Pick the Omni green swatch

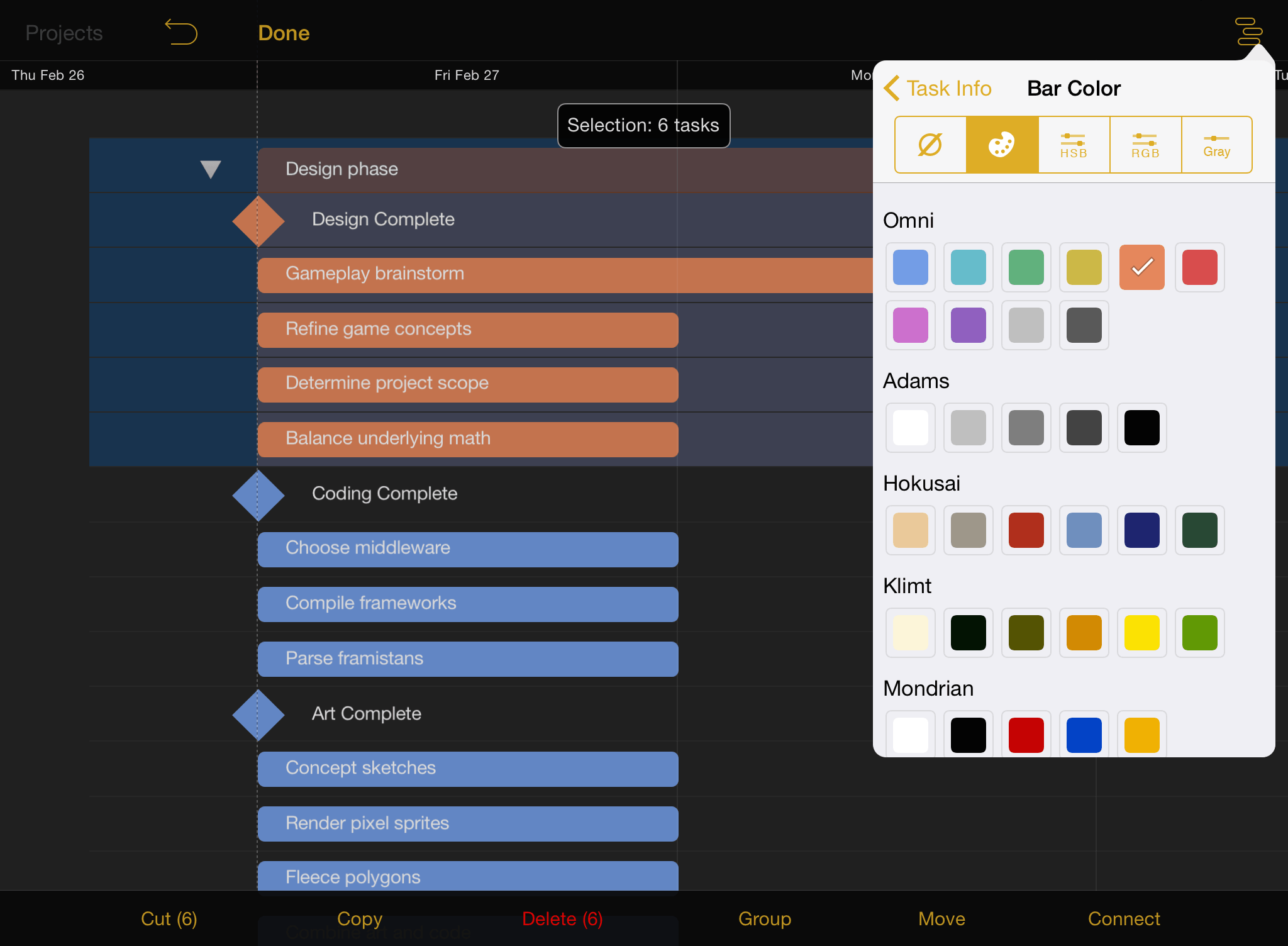click(1026, 267)
